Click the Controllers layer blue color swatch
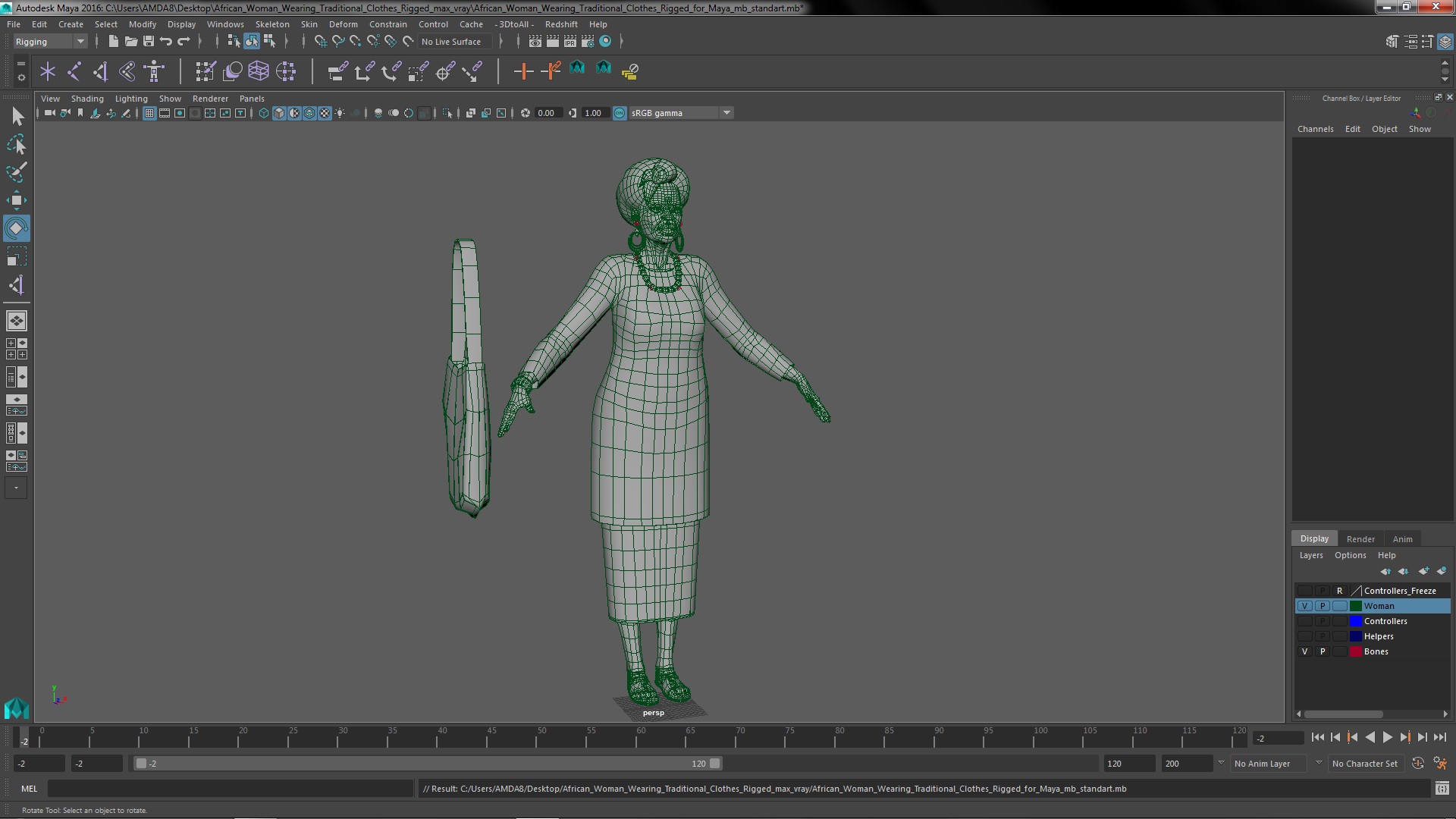 coord(1356,621)
